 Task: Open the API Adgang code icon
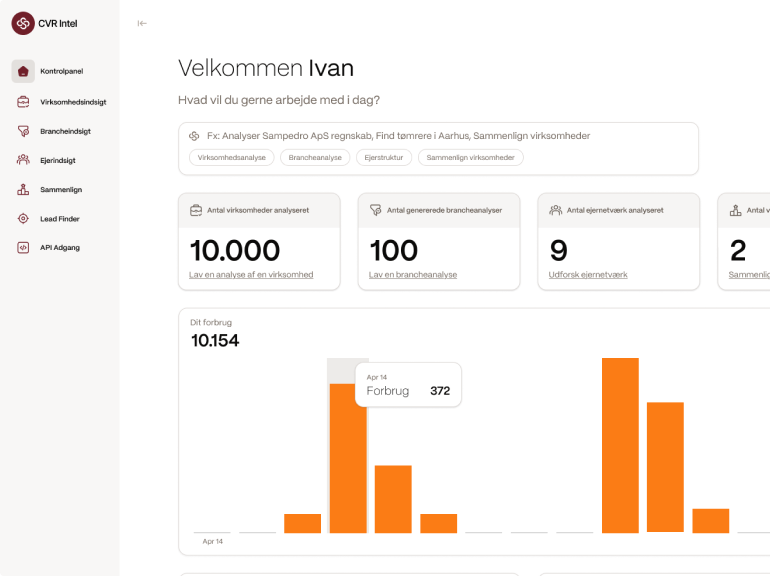[x=23, y=247]
